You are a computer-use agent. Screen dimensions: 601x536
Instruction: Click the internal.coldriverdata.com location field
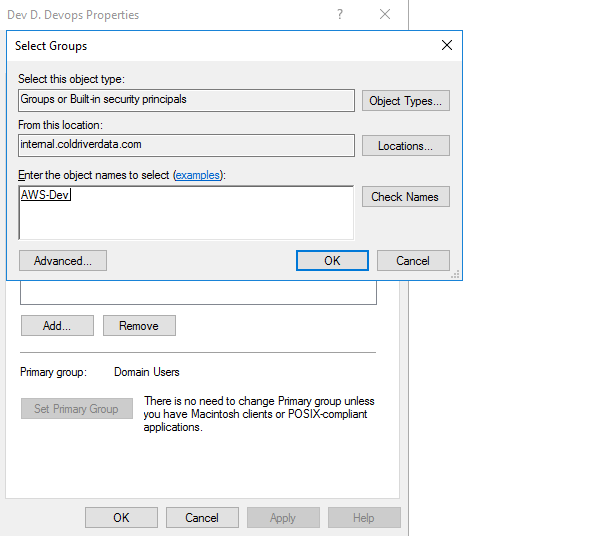[186, 145]
